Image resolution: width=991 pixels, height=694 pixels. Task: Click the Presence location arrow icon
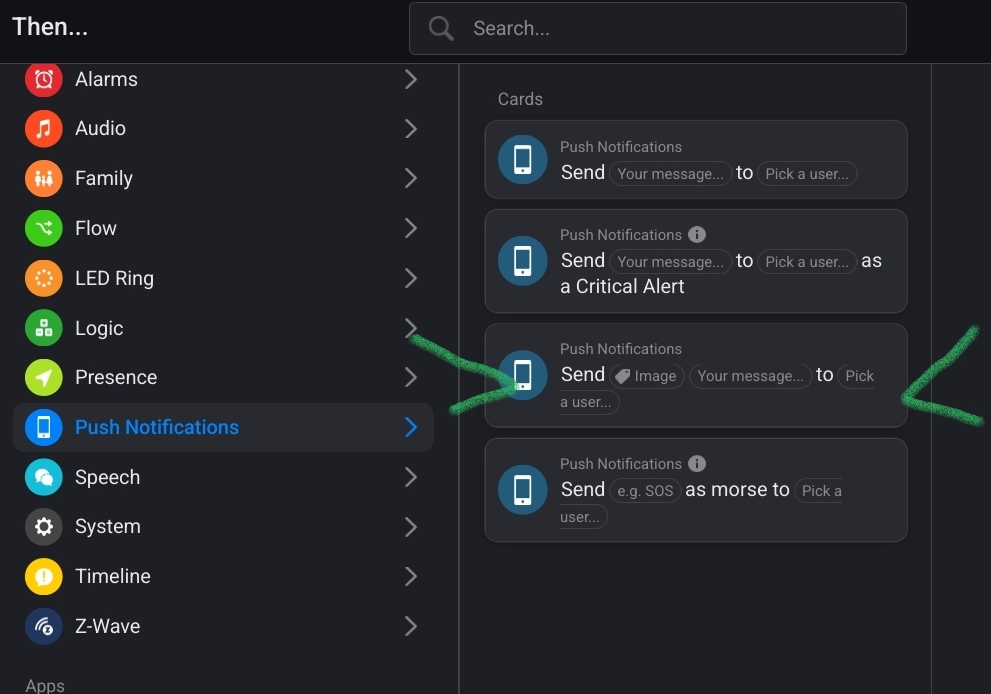tap(43, 377)
